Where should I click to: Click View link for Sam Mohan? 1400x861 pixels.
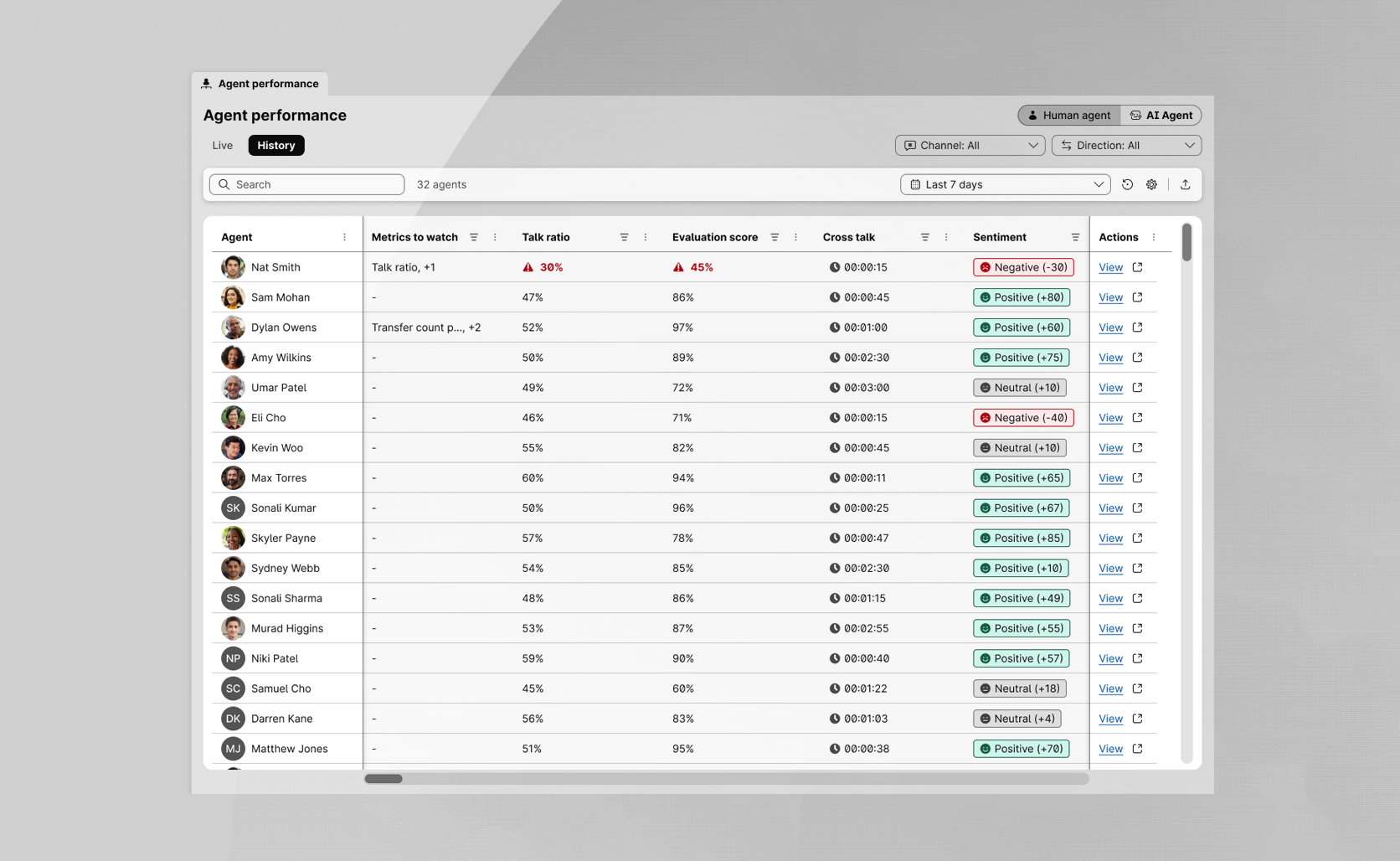pyautogui.click(x=1110, y=297)
